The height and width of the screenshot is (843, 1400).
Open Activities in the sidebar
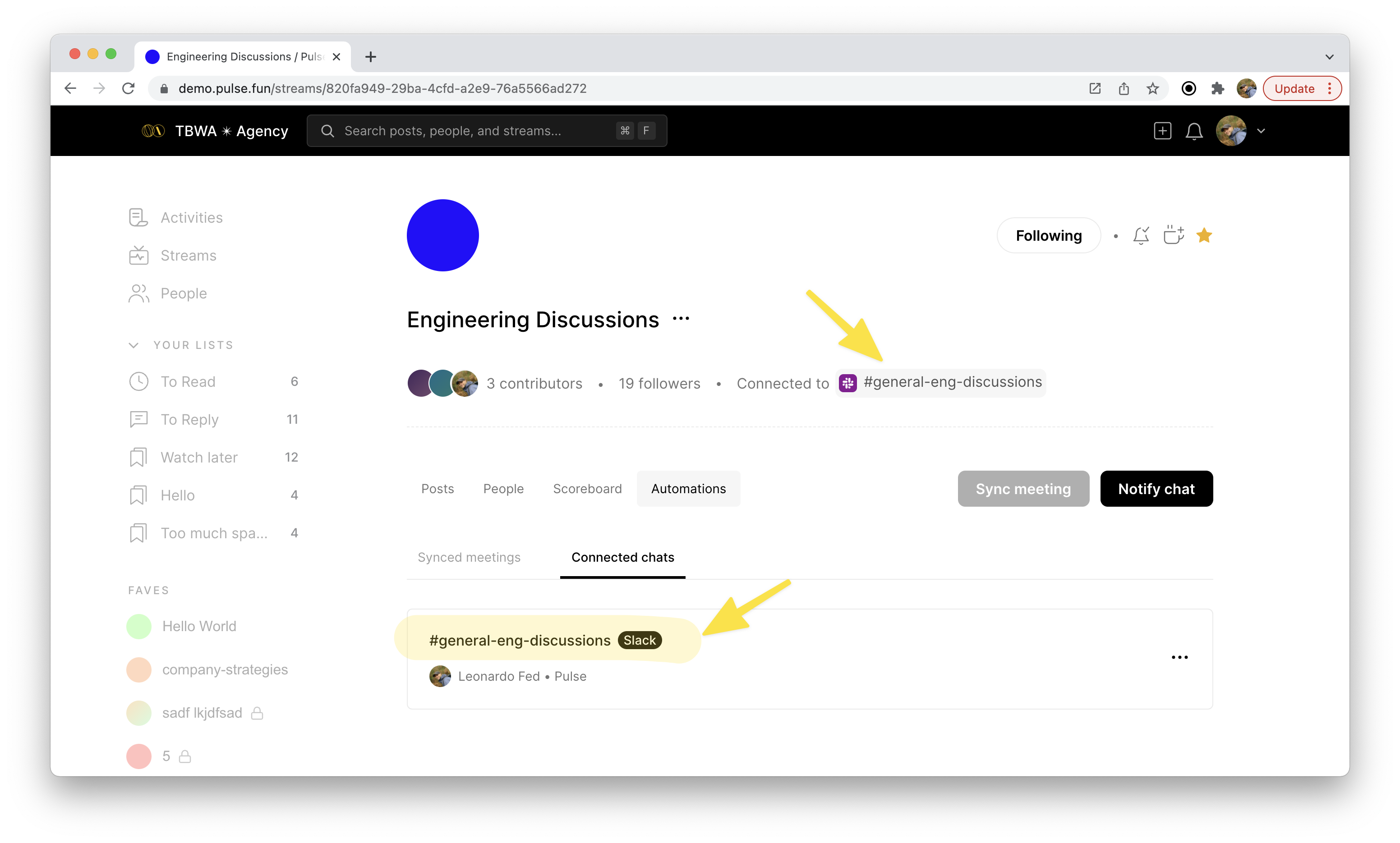[x=191, y=218]
